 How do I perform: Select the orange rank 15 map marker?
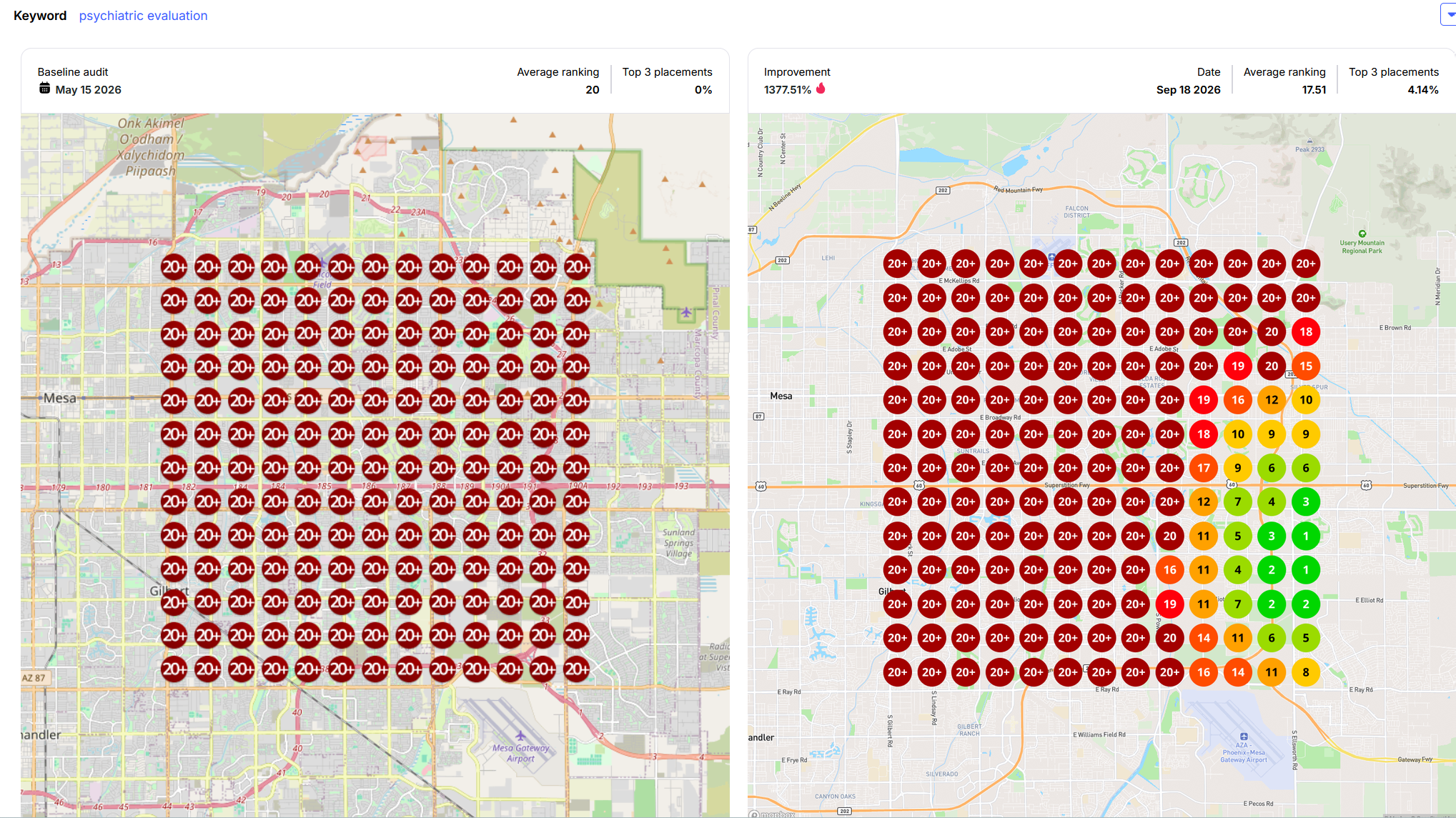[x=1305, y=366]
